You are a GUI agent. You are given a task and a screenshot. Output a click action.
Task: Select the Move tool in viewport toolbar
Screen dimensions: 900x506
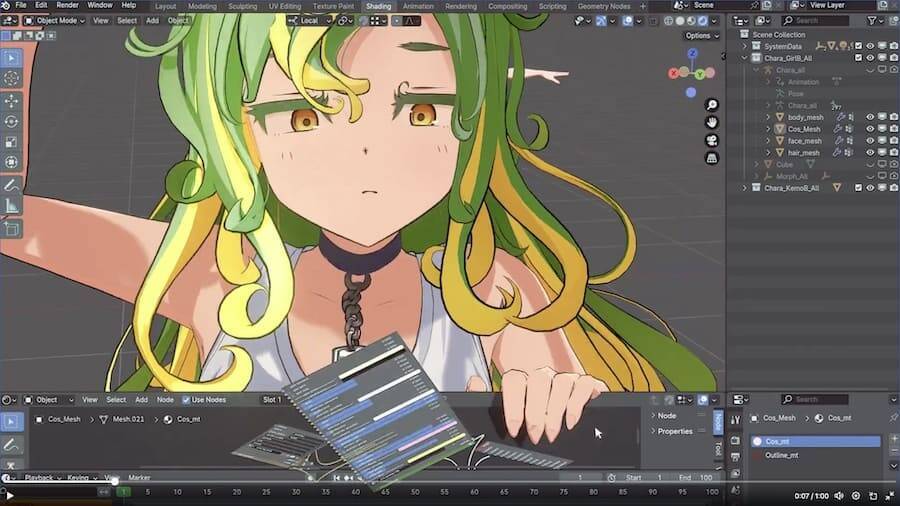[12, 101]
